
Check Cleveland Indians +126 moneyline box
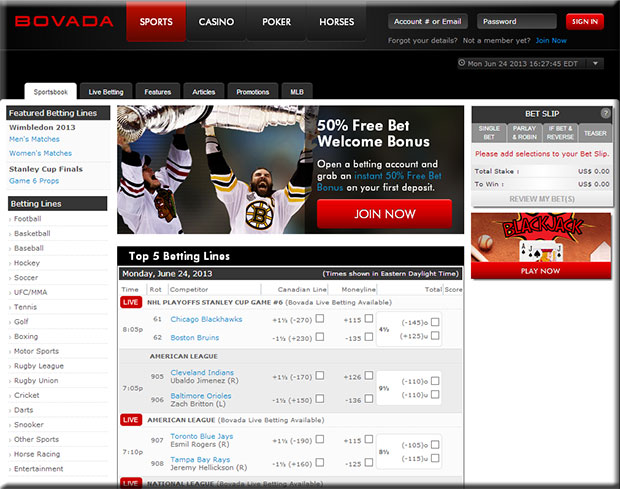[x=369, y=376]
